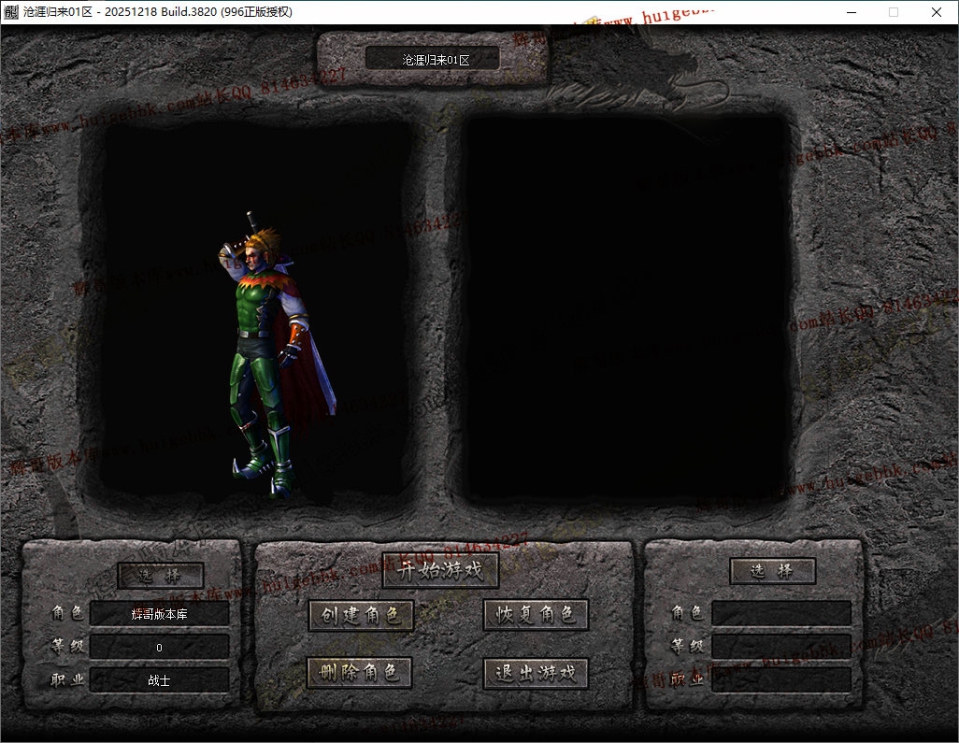The image size is (959, 743).
Task: Click the 恢复角色 restore character button
Action: point(536,615)
